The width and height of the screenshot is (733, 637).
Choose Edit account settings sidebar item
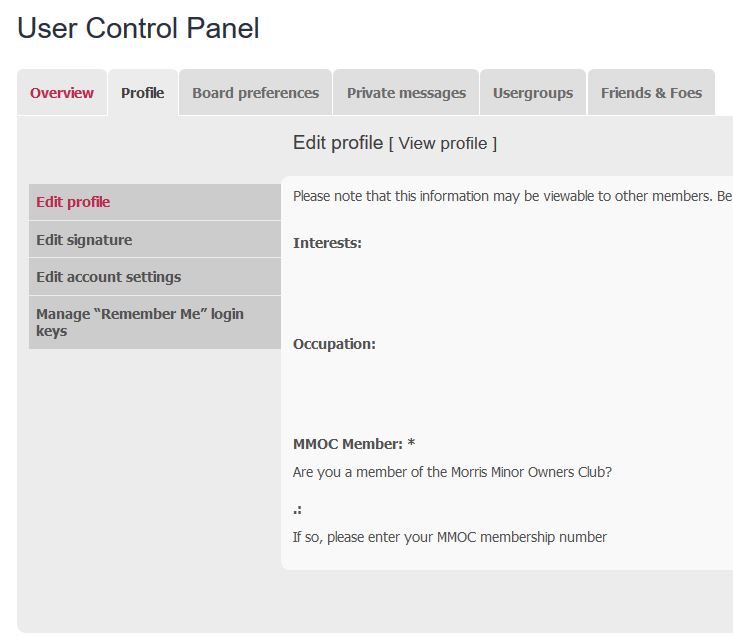[x=155, y=277]
